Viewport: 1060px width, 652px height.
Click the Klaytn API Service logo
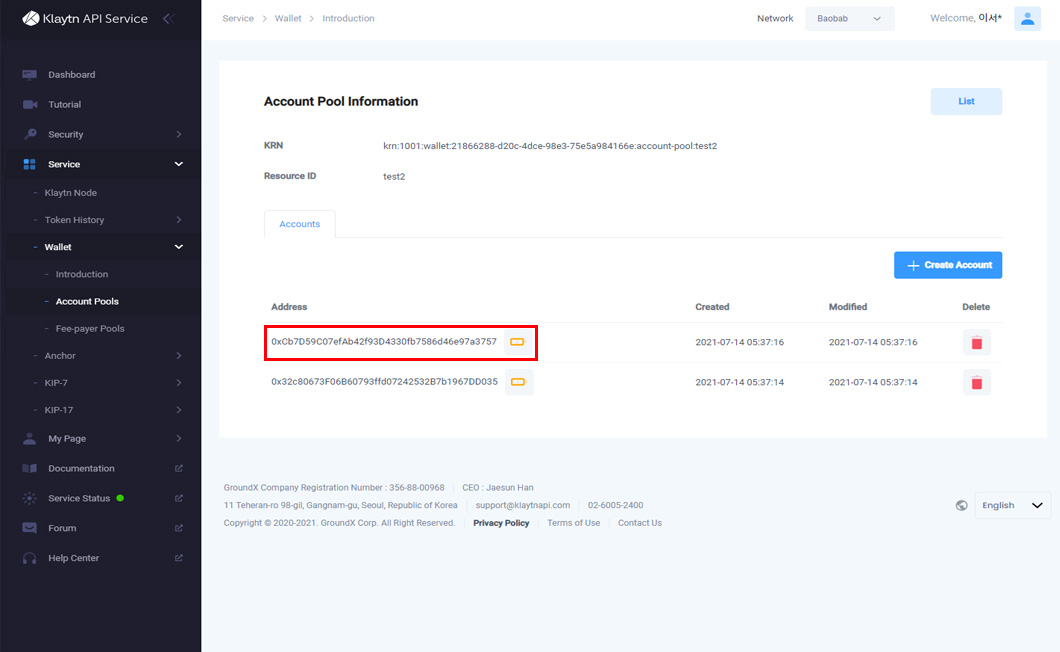[x=85, y=18]
